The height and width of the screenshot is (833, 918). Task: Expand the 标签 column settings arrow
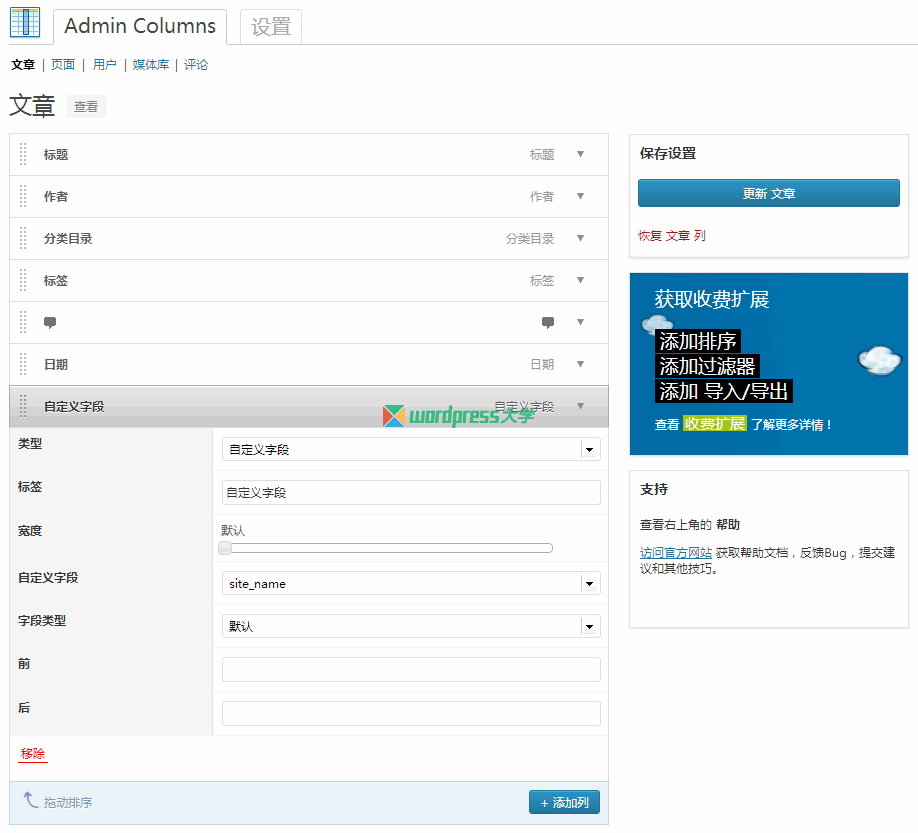580,280
